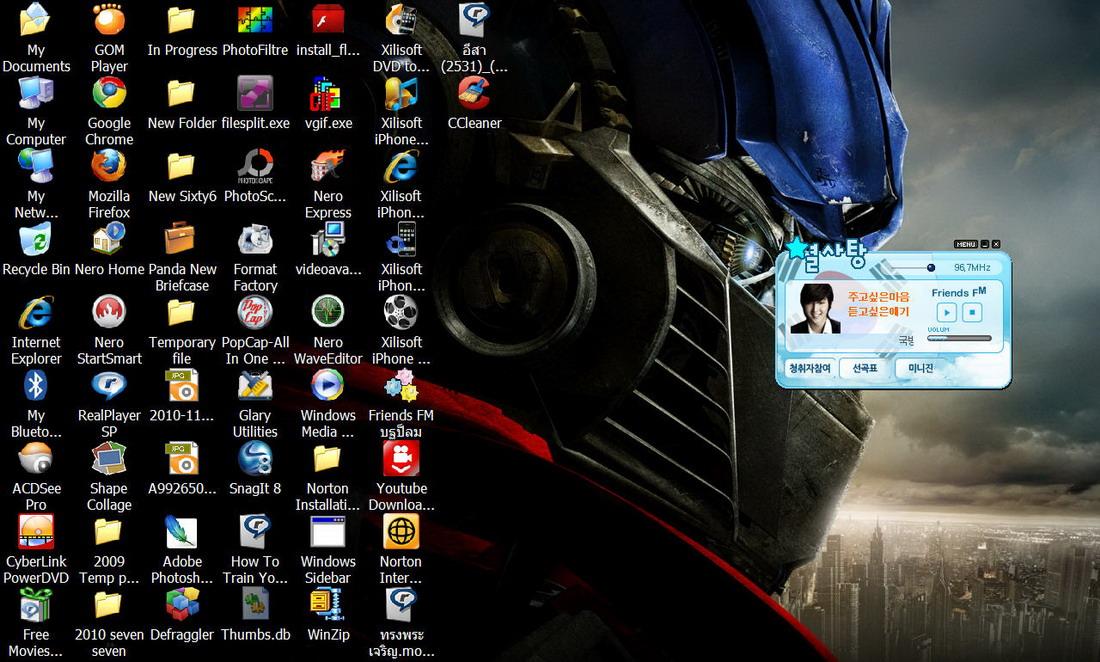Minimize the radio widget window
The width and height of the screenshot is (1100, 662).
[x=985, y=244]
